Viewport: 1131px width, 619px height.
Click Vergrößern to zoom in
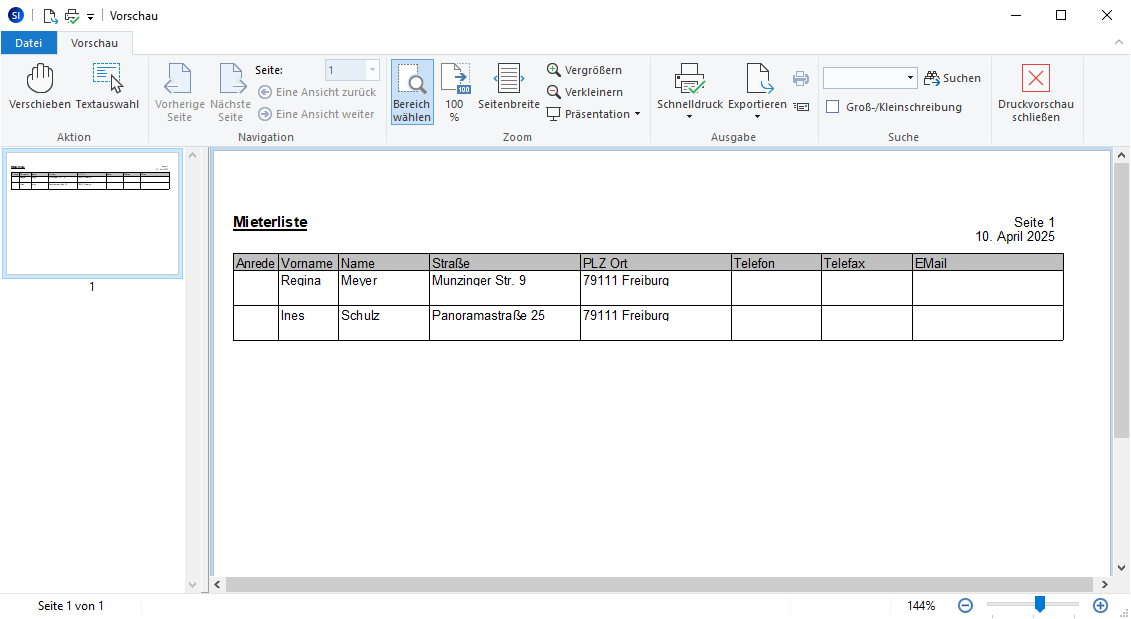pyautogui.click(x=584, y=70)
